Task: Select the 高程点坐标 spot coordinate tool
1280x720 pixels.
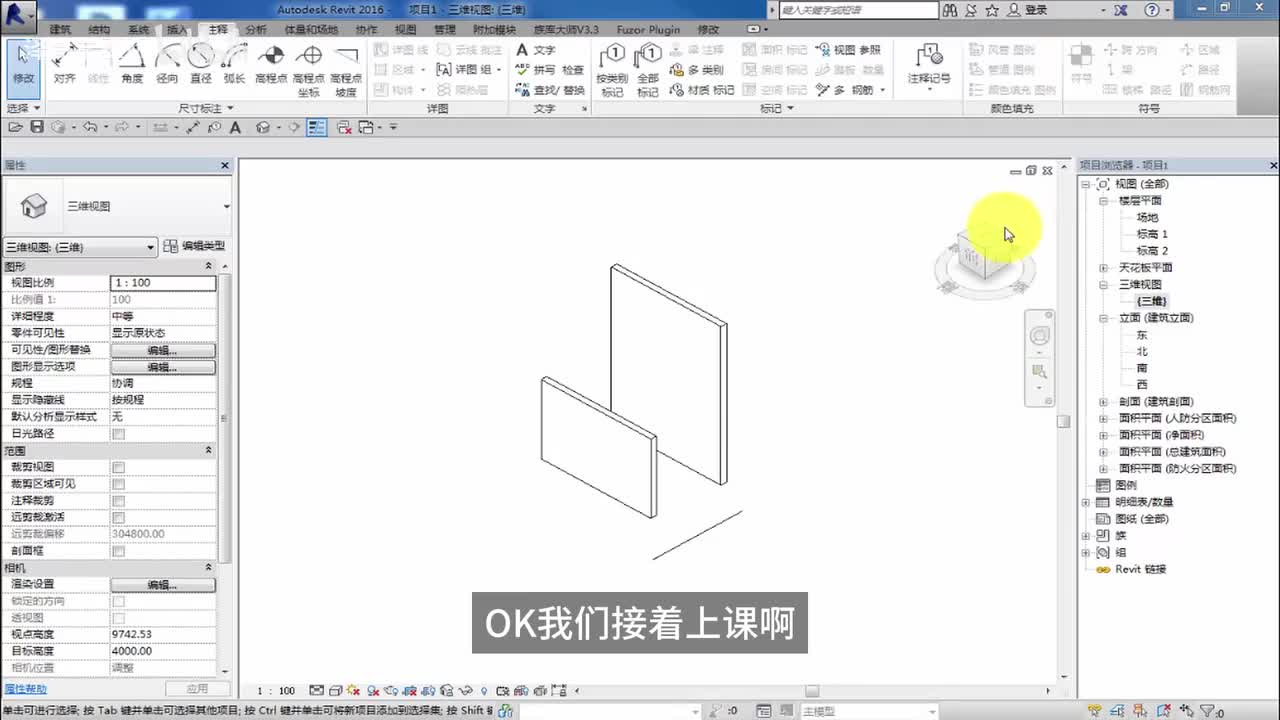Action: click(309, 70)
